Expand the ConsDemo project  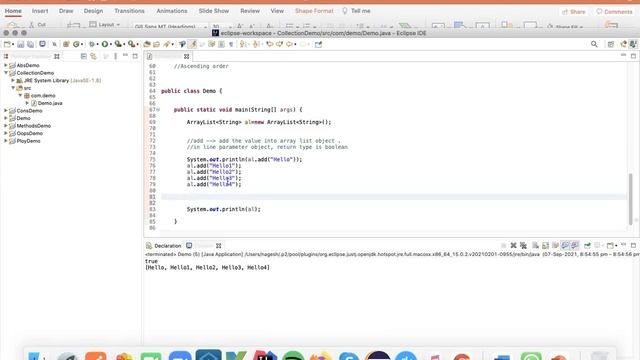pyautogui.click(x=6, y=111)
